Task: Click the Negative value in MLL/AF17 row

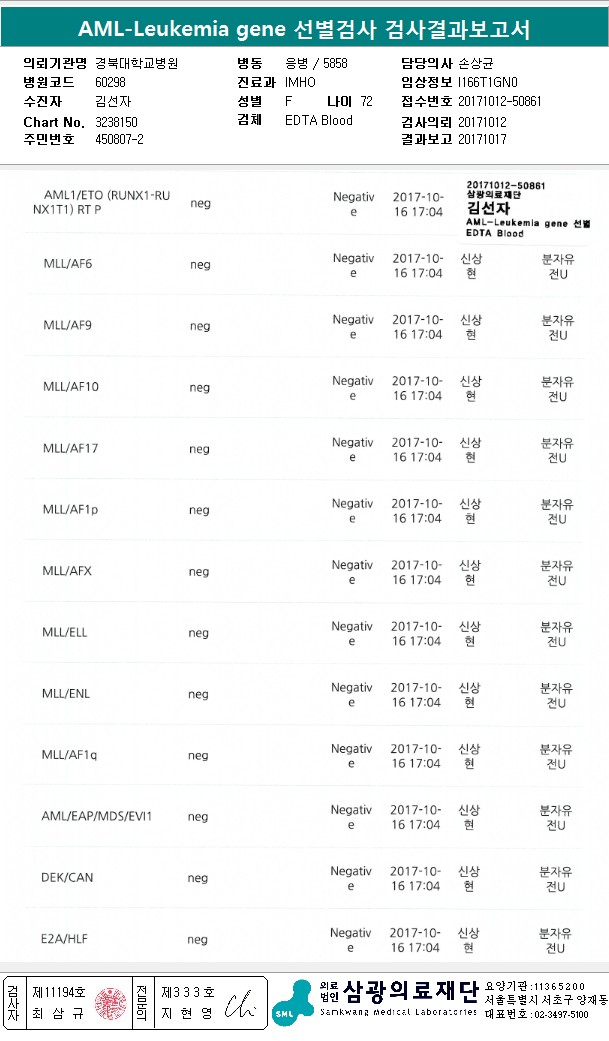Action: (352, 450)
